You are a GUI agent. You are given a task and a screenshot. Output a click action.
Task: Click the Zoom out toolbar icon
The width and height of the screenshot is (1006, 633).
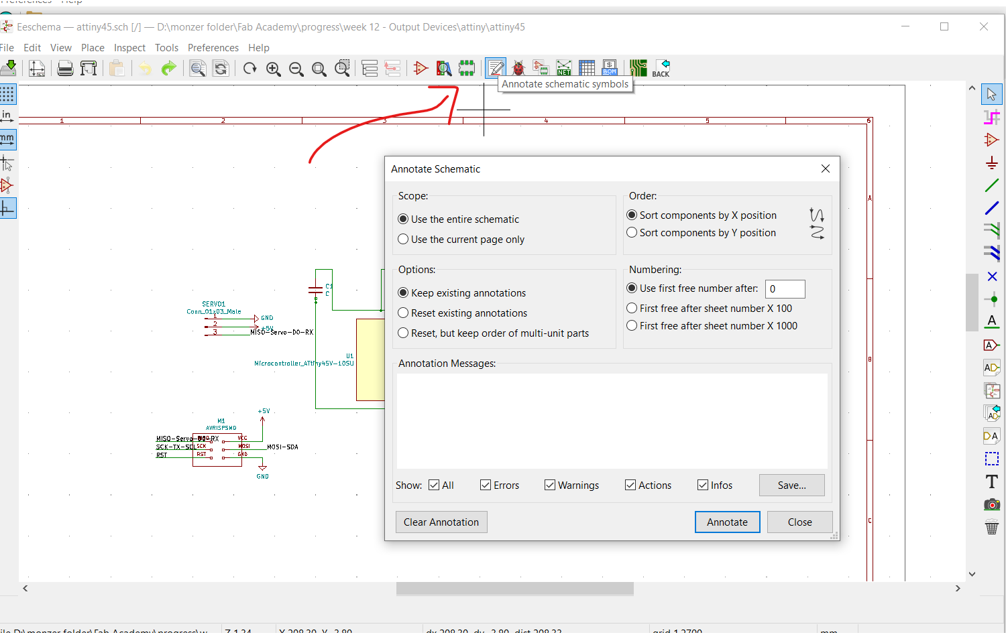pos(296,68)
